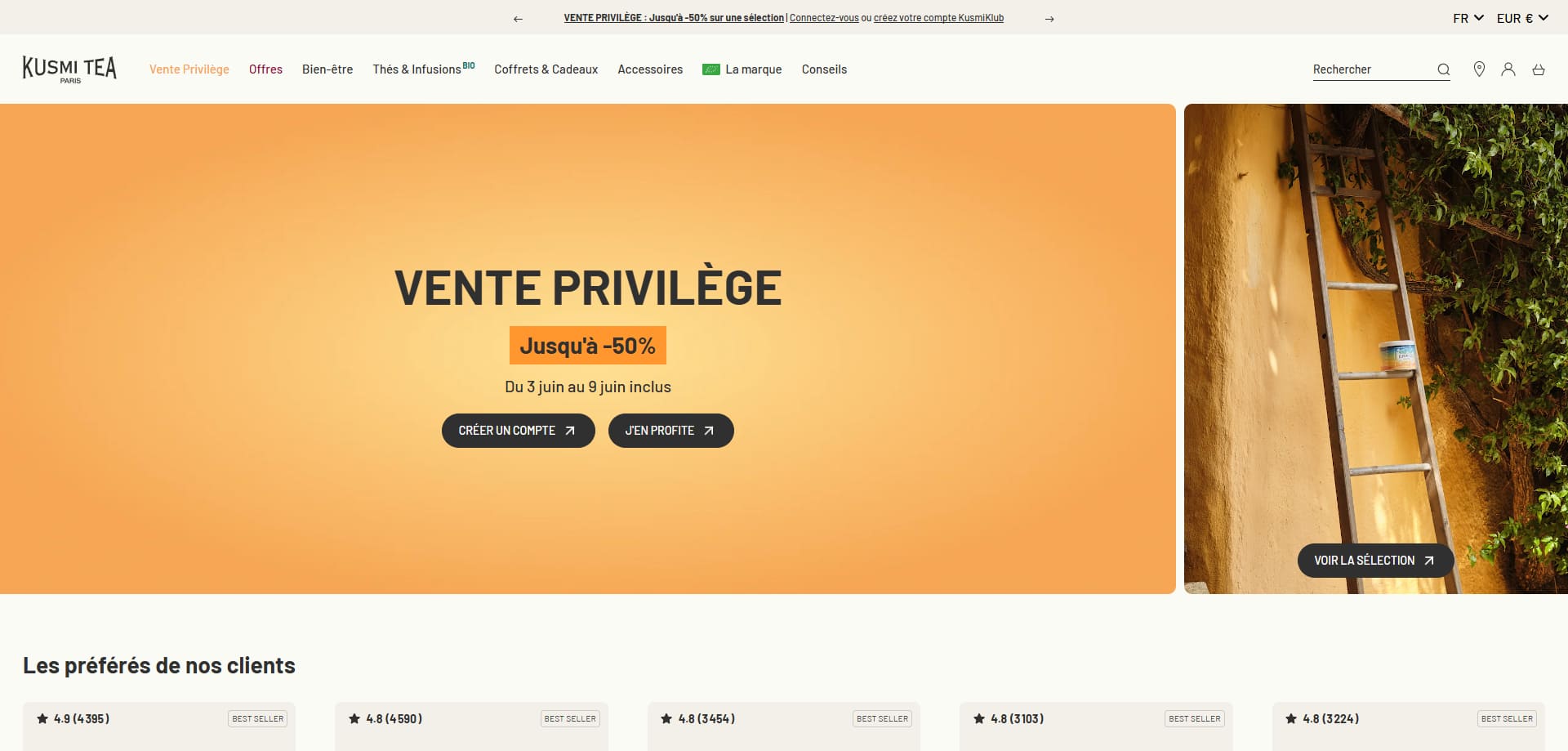Screen dimensions: 1568x751
Task: Click the next announcement right arrow
Action: [1049, 19]
